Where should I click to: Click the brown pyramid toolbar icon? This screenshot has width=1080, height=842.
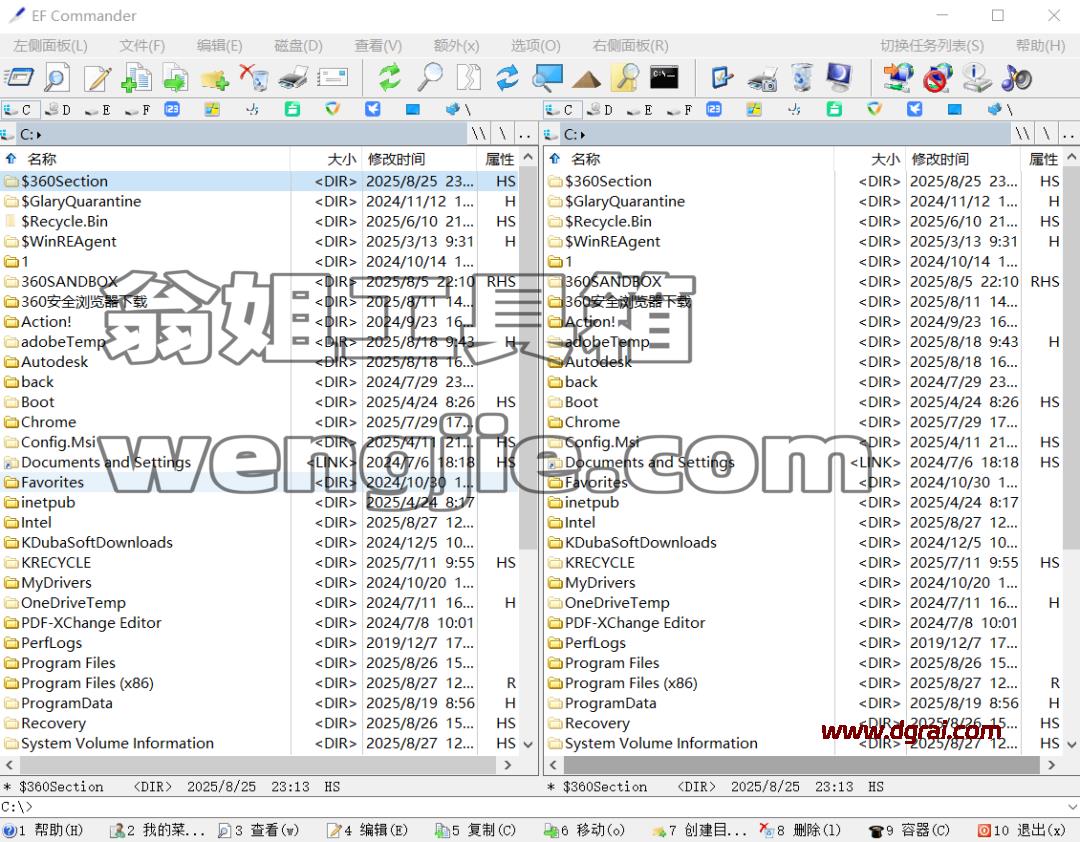pos(586,79)
